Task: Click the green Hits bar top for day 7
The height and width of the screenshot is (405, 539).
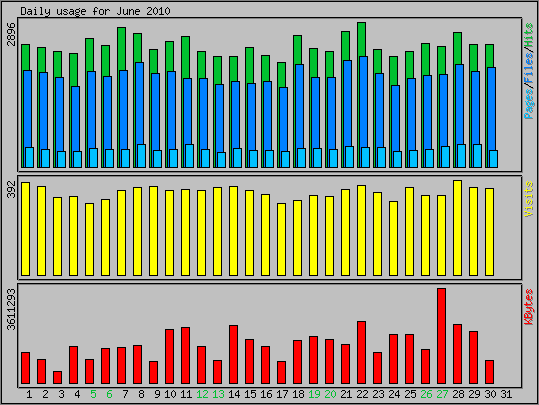Action: 122,48
